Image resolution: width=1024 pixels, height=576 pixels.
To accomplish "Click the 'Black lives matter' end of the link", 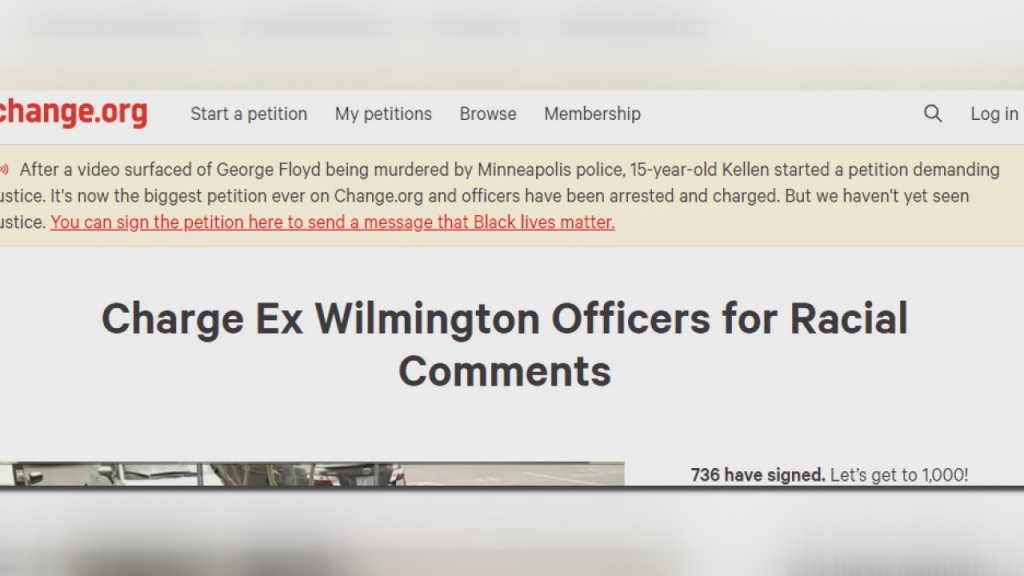I will [x=544, y=222].
